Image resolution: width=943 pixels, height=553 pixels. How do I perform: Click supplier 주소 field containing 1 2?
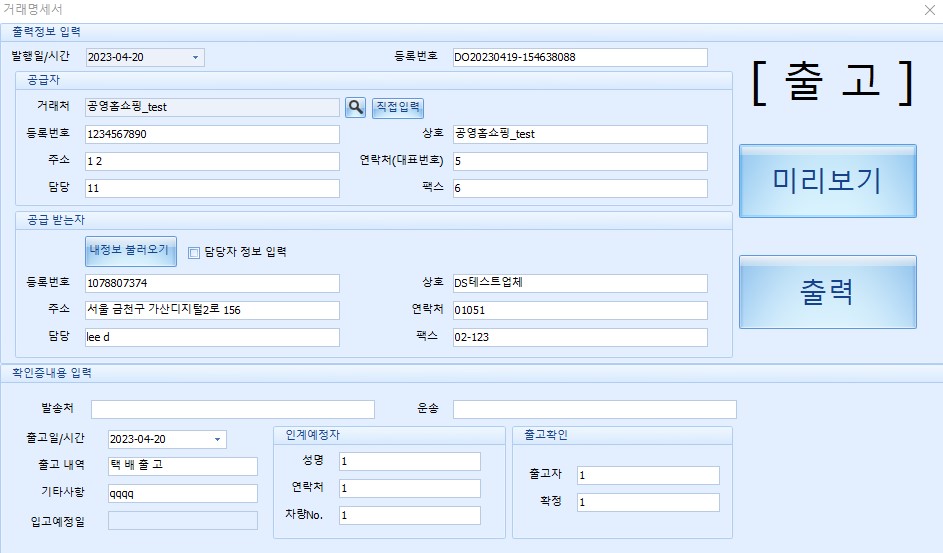[x=212, y=162]
